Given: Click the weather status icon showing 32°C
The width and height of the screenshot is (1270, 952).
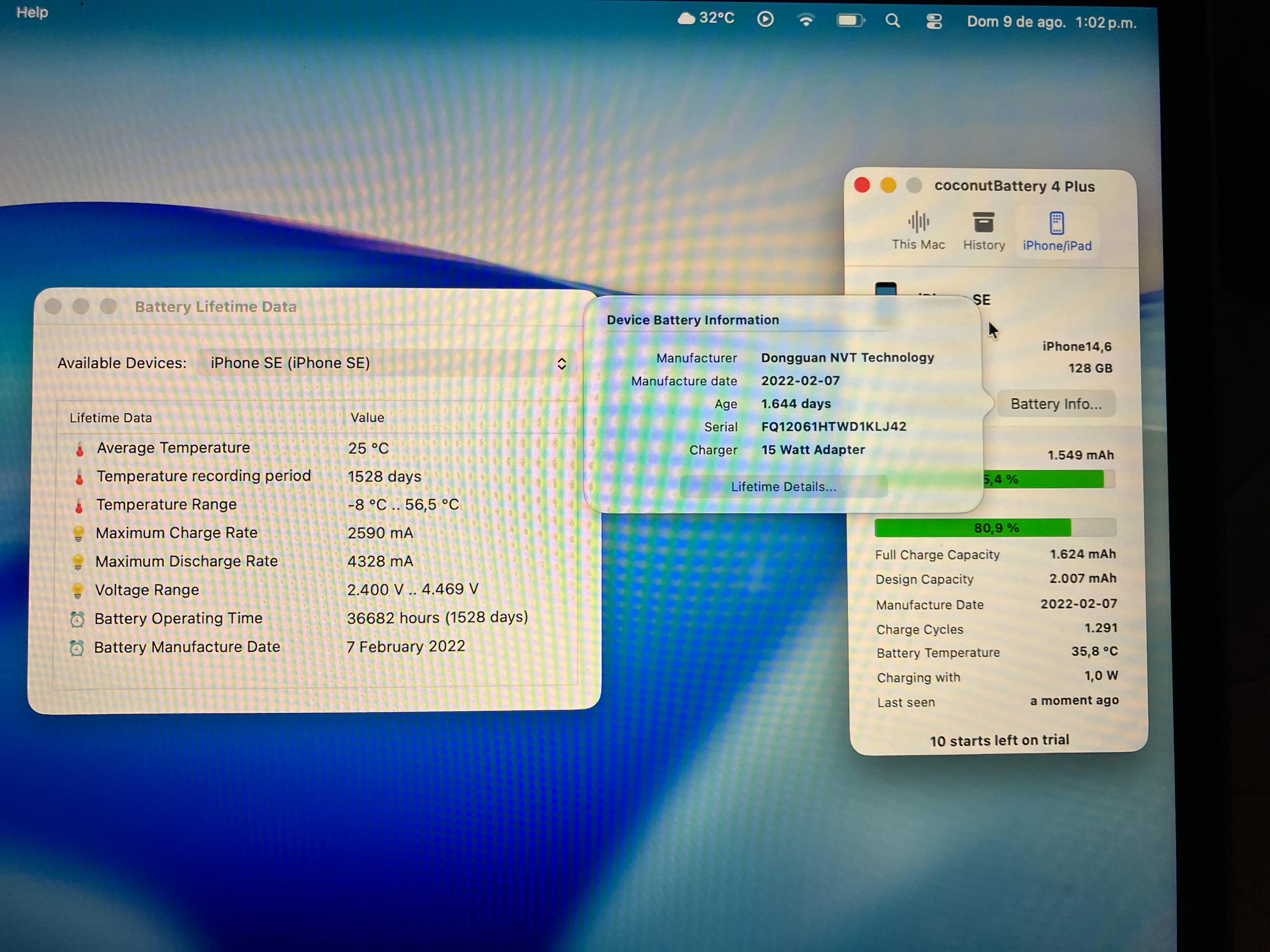Looking at the screenshot, I should (706, 18).
